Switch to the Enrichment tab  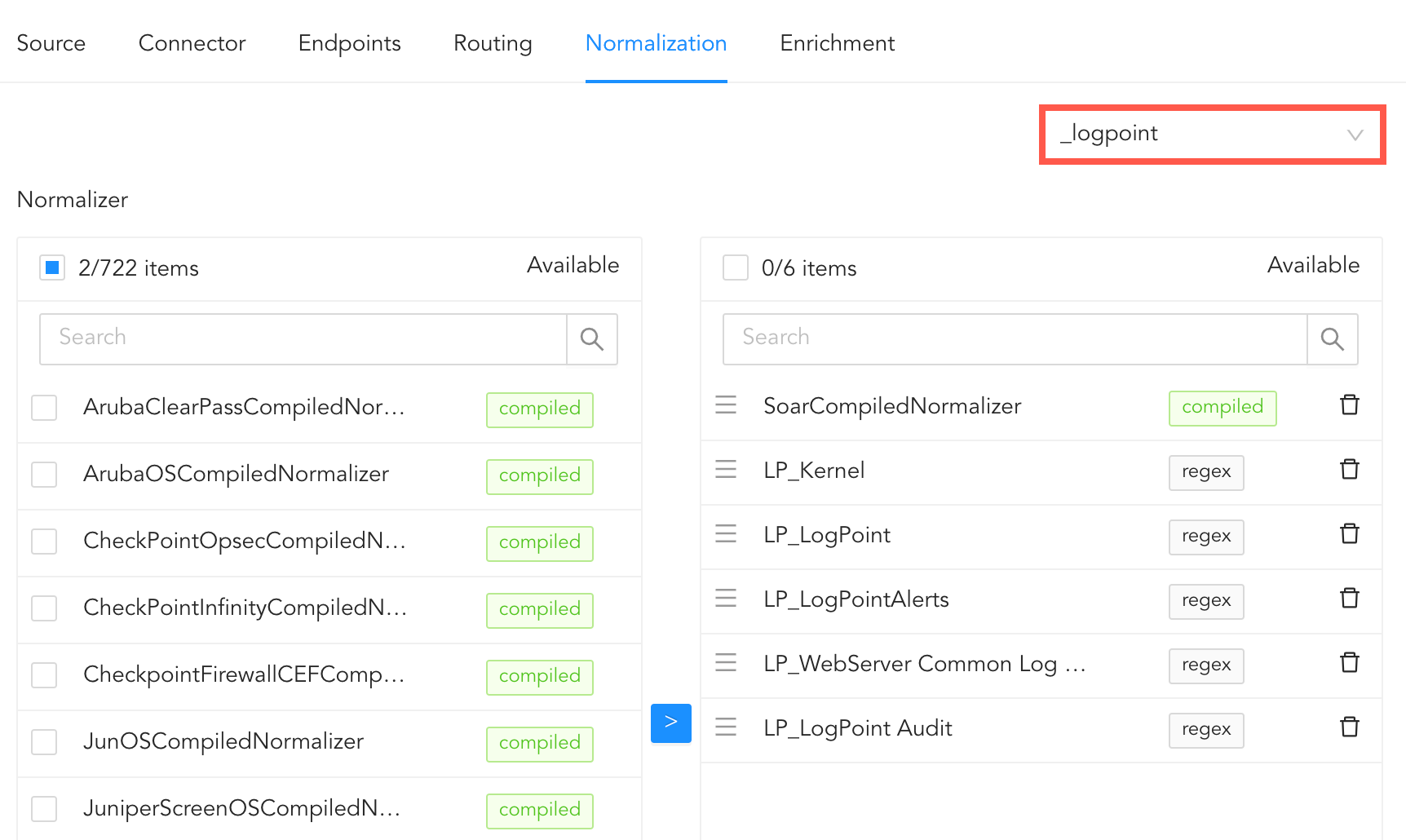point(837,43)
